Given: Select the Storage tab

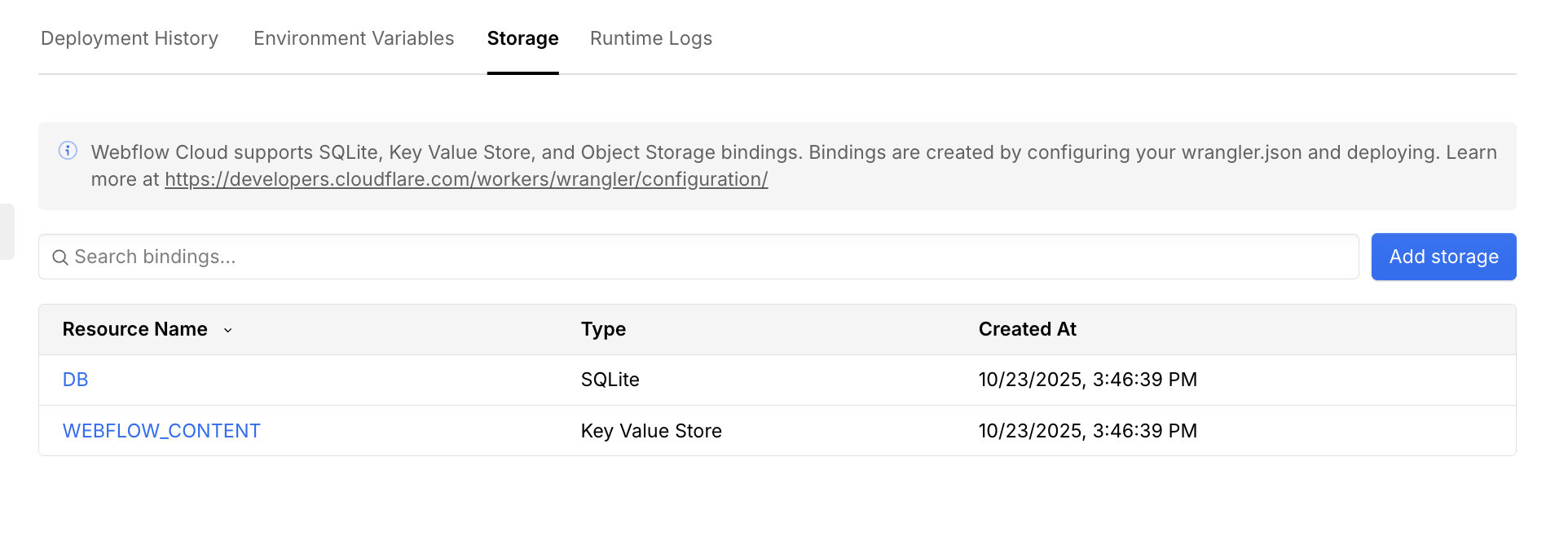Looking at the screenshot, I should (522, 38).
